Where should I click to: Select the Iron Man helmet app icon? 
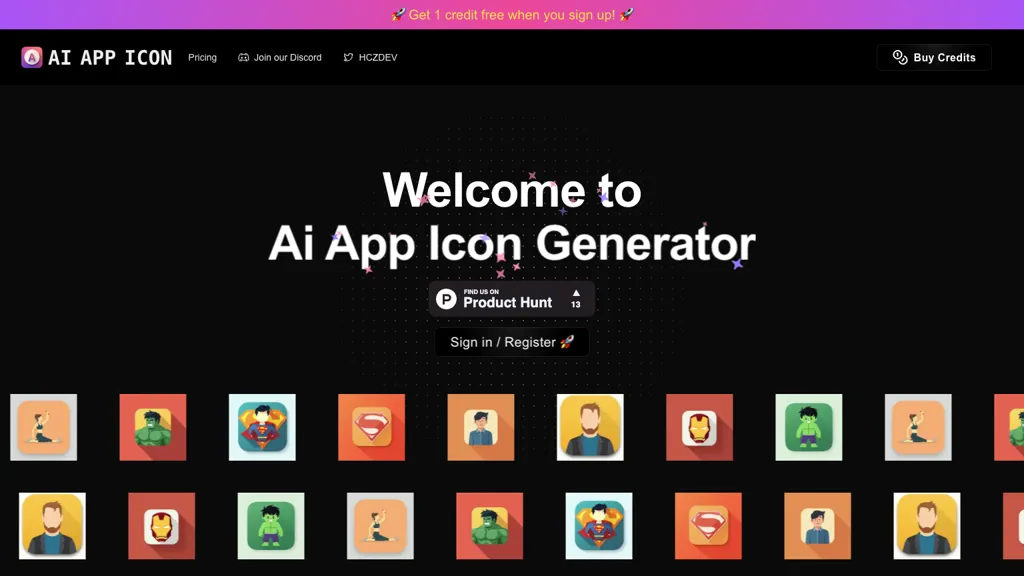coord(699,427)
